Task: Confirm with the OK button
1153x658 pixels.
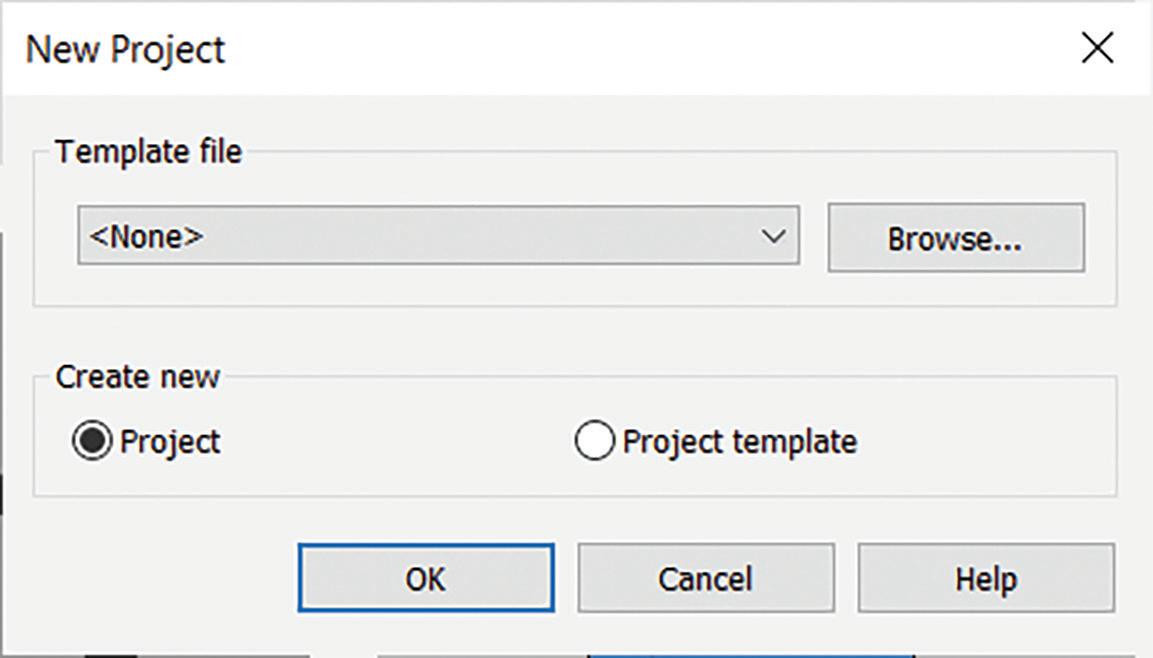Action: [425, 578]
